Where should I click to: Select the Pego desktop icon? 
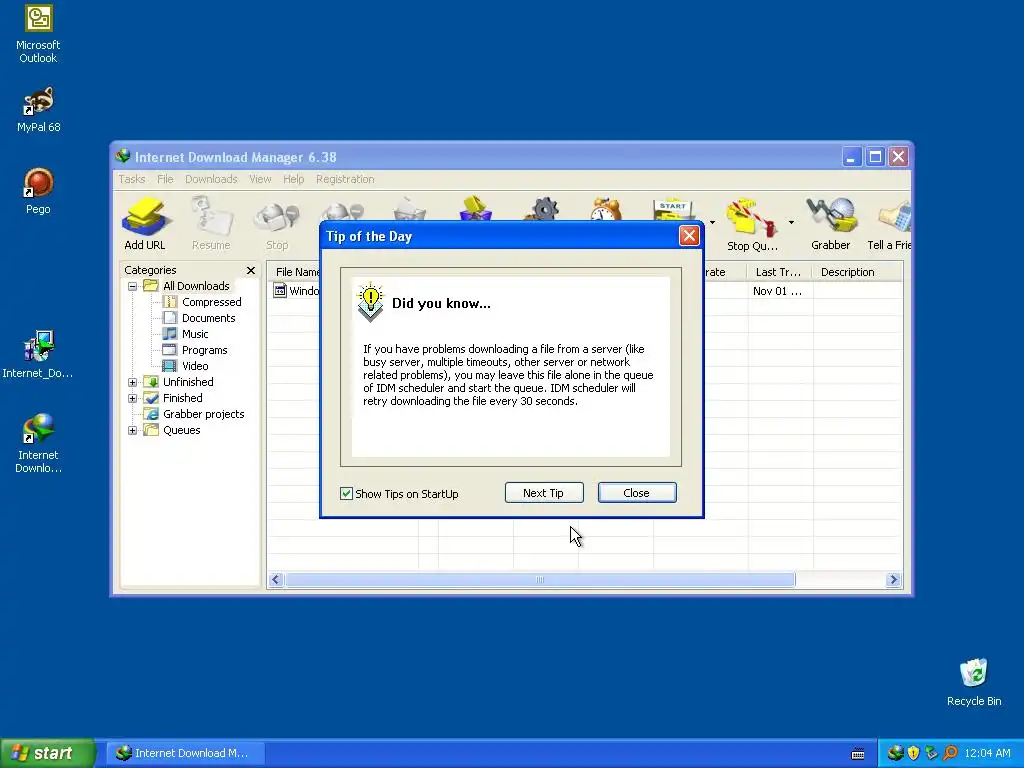click(38, 191)
